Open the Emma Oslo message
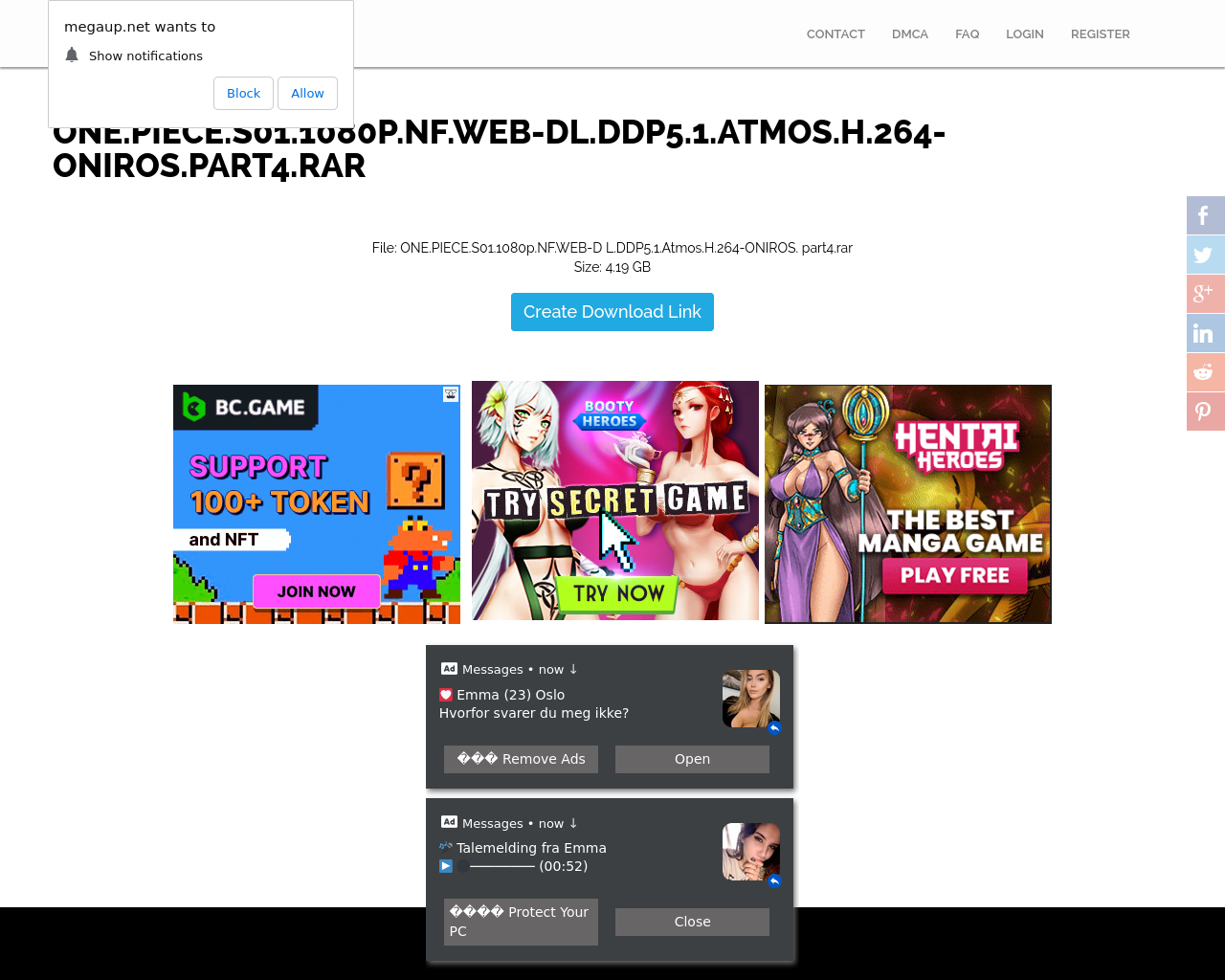 [x=692, y=759]
